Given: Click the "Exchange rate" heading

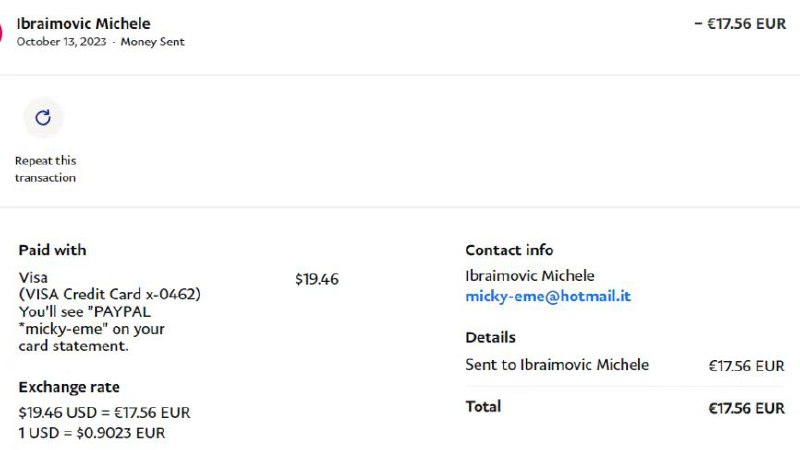Looking at the screenshot, I should click(69, 387).
